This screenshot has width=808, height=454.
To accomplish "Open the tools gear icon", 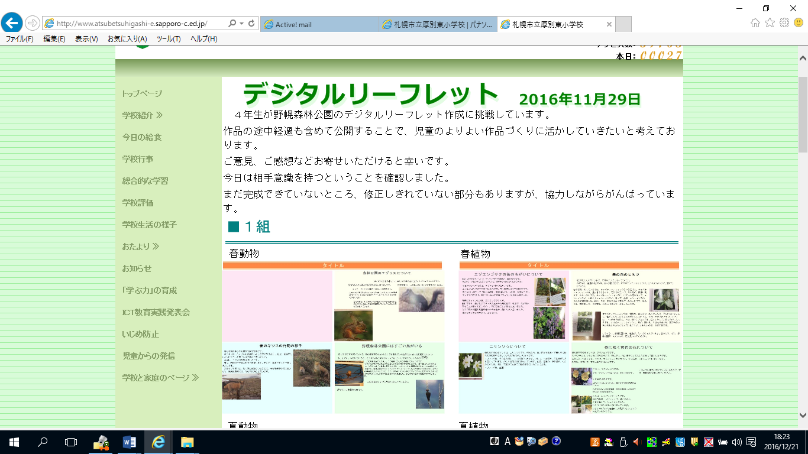I will (x=784, y=23).
